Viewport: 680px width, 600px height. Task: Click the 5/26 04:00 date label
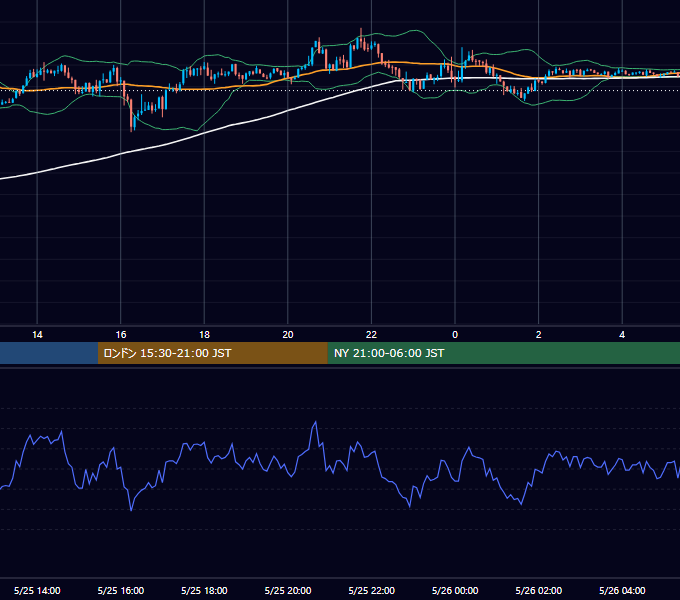(x=622, y=590)
